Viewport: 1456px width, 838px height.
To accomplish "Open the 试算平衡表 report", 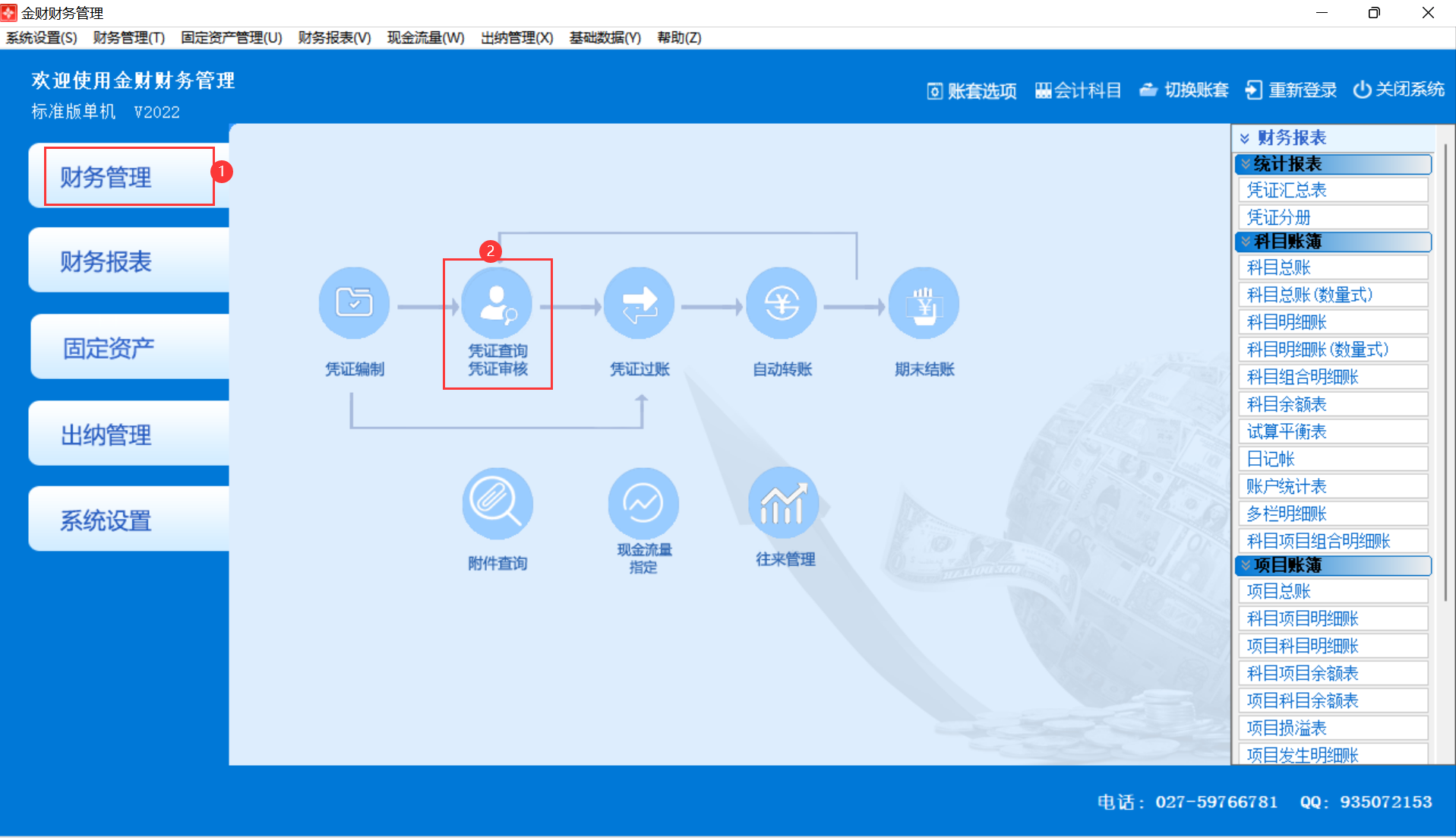I will (1333, 432).
